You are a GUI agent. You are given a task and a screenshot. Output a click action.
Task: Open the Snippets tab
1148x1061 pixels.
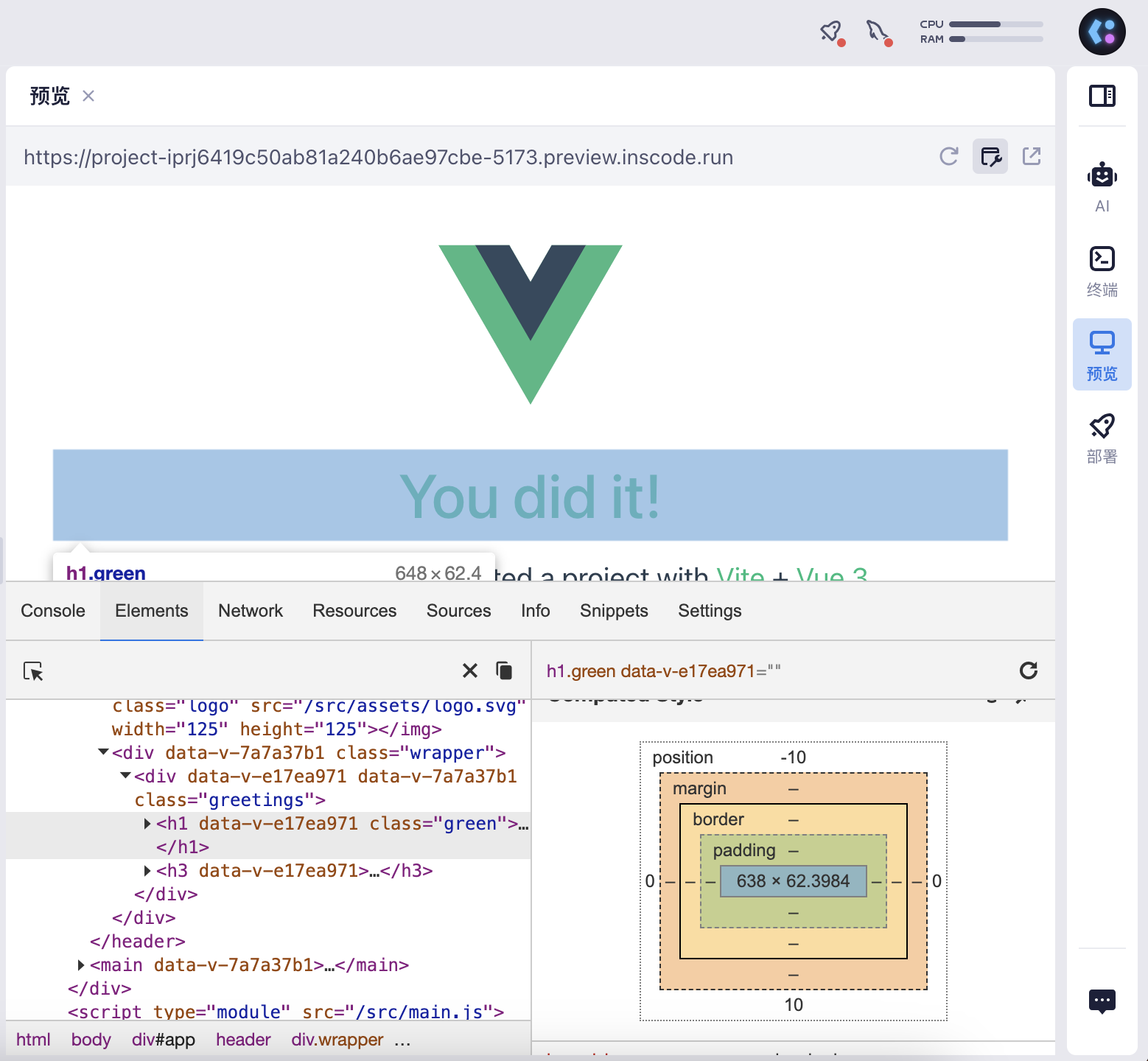point(614,611)
